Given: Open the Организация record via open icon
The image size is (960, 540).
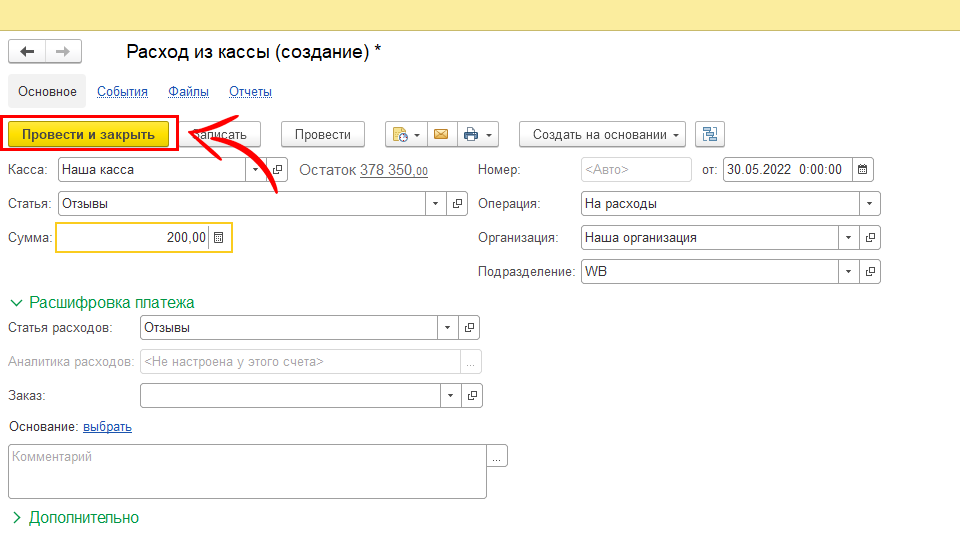Looking at the screenshot, I should (x=870, y=238).
